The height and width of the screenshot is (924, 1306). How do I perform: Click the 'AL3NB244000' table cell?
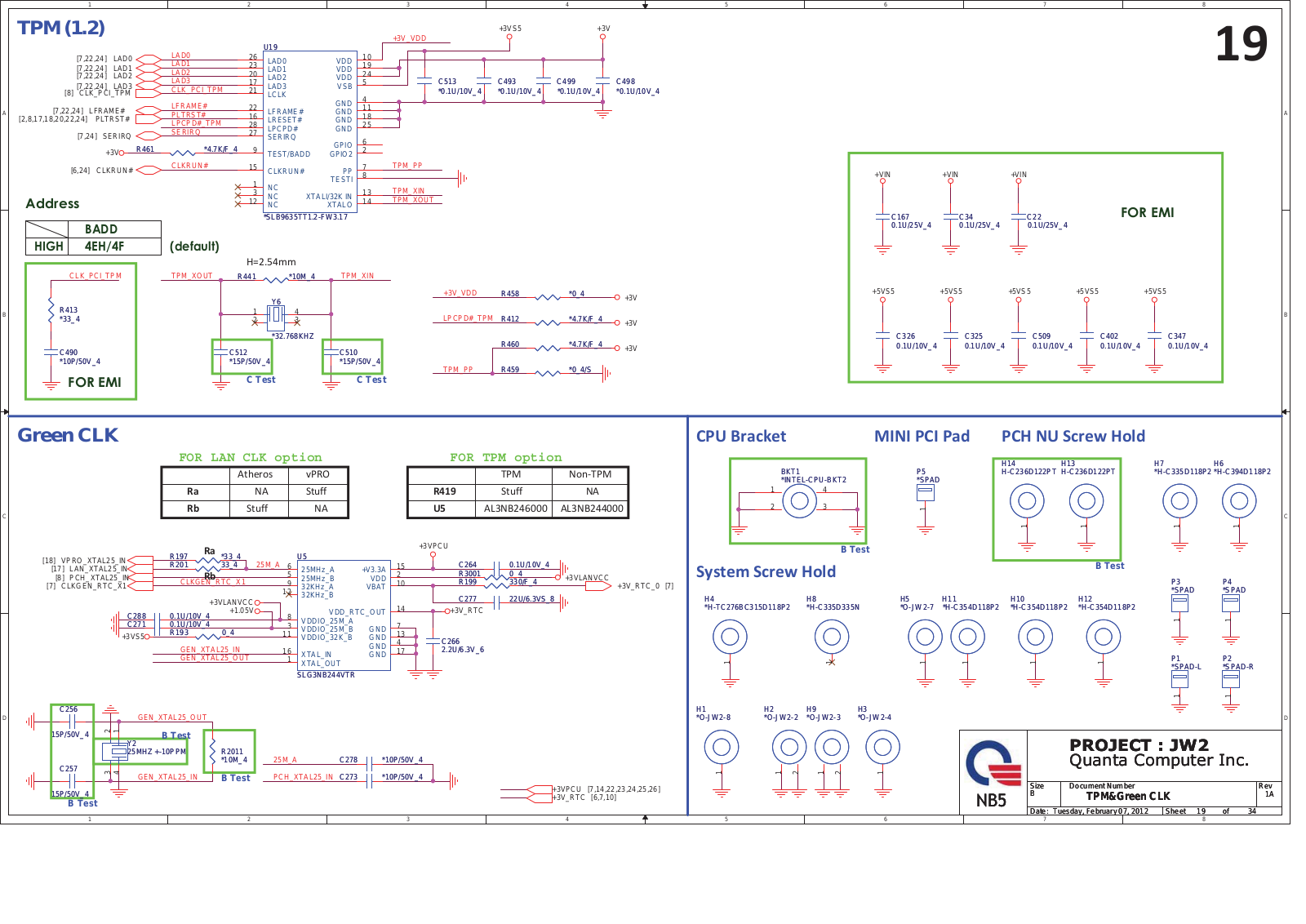pos(592,509)
